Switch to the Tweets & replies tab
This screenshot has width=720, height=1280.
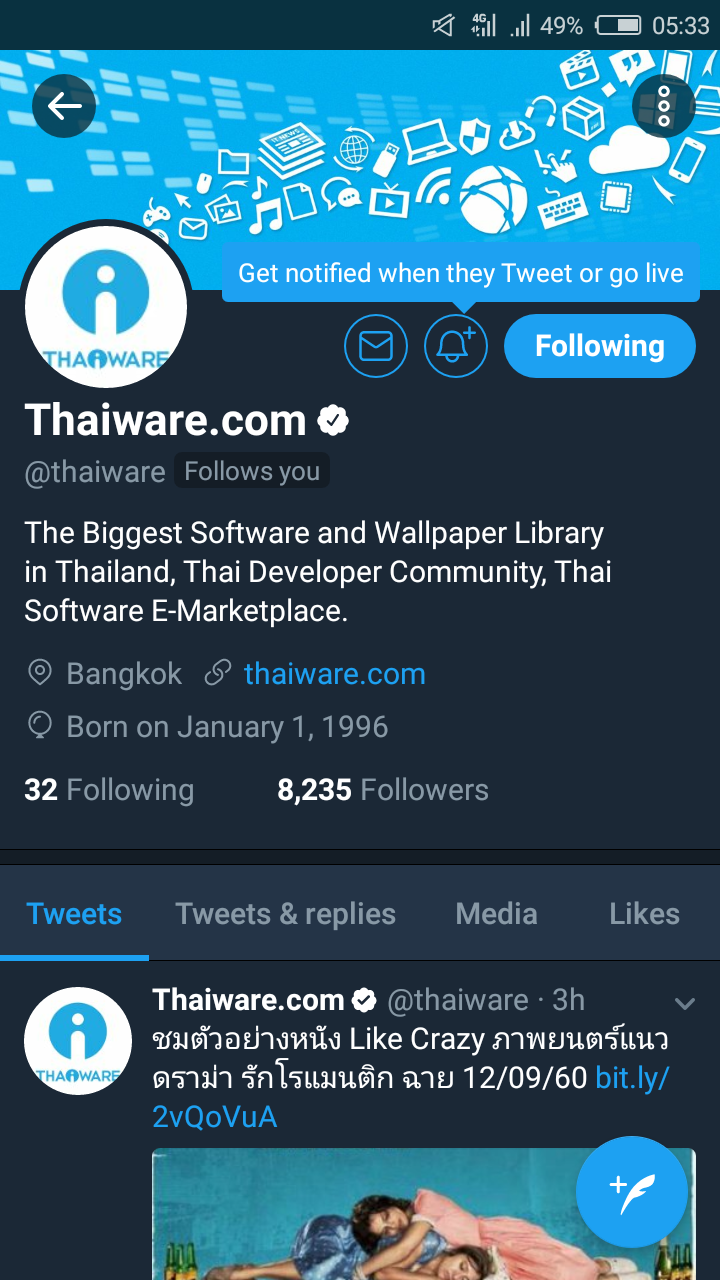285,914
